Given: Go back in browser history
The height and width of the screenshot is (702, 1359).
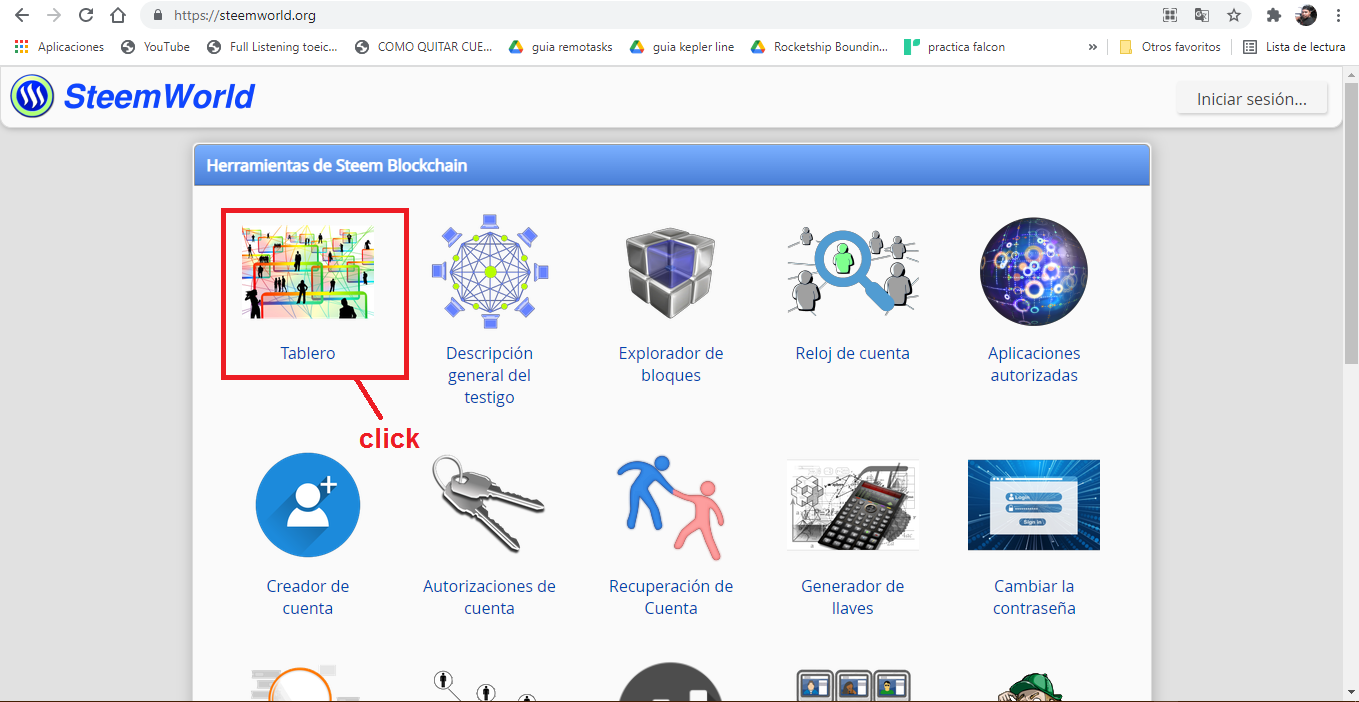Looking at the screenshot, I should pos(22,16).
